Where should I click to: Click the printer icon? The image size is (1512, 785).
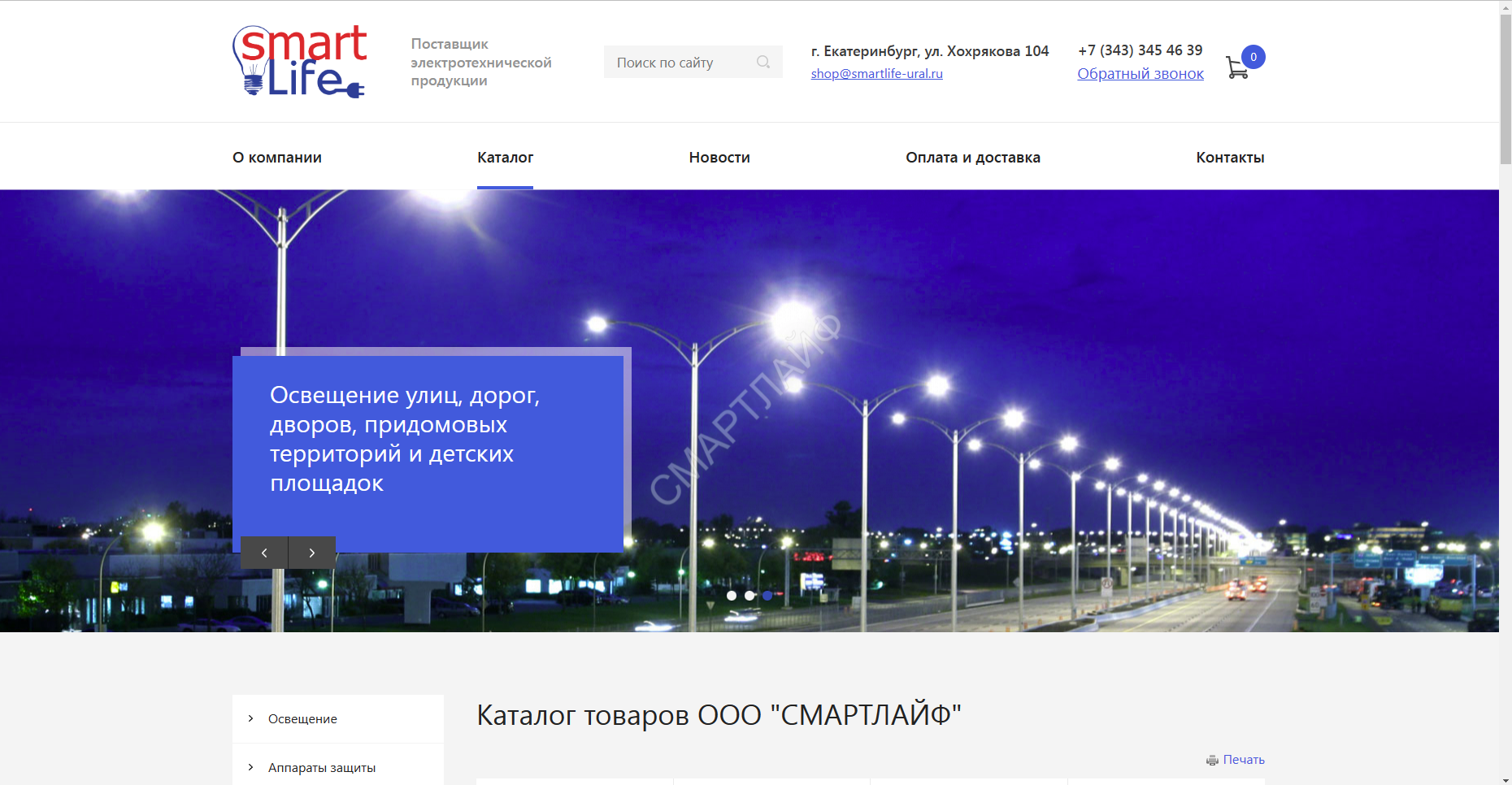(1212, 760)
